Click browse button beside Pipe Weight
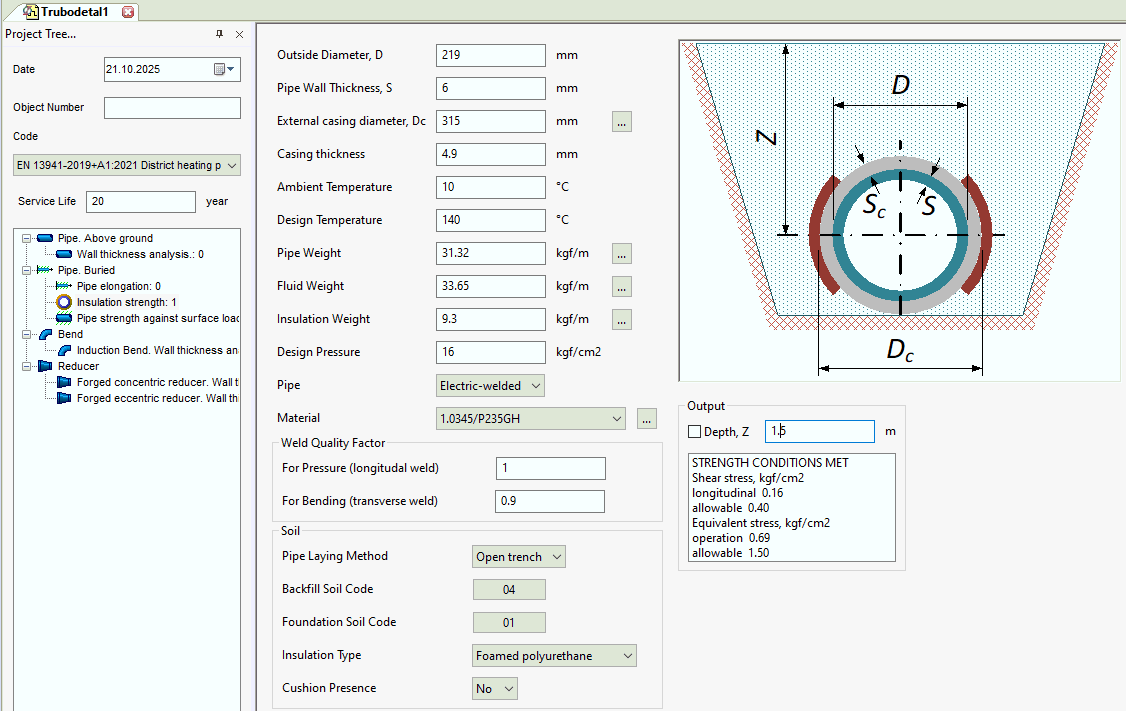The image size is (1126, 711). (x=622, y=254)
